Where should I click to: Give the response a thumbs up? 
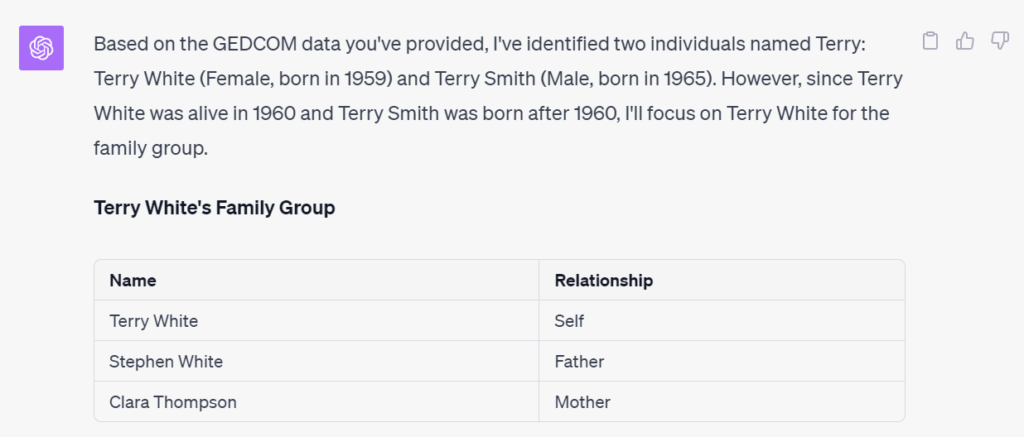click(965, 41)
